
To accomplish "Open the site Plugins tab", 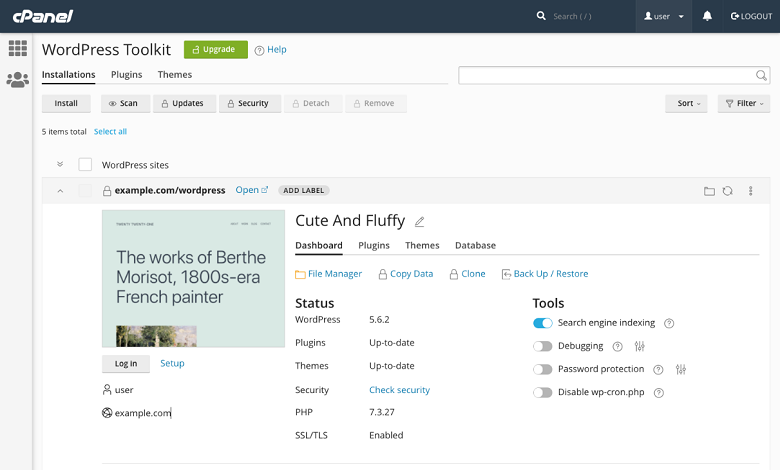I will tap(374, 245).
